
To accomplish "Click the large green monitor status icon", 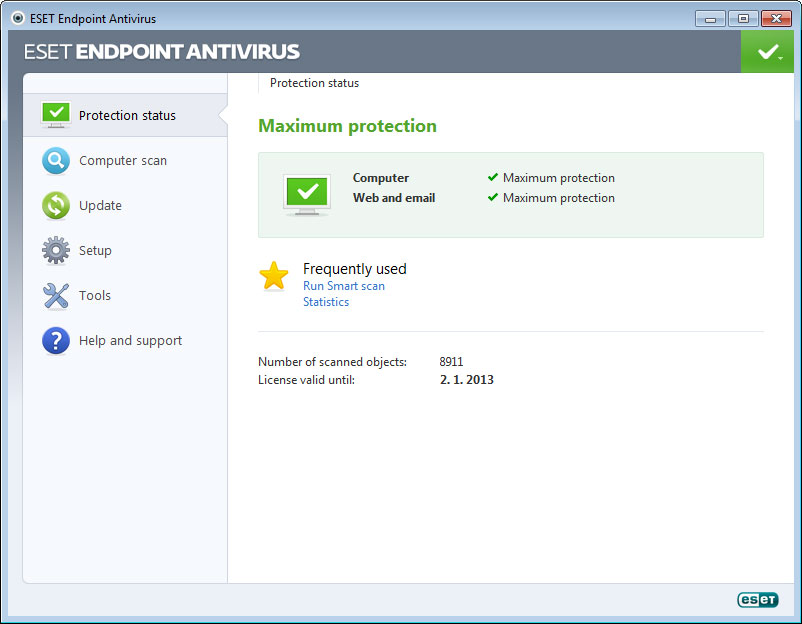I will [307, 193].
